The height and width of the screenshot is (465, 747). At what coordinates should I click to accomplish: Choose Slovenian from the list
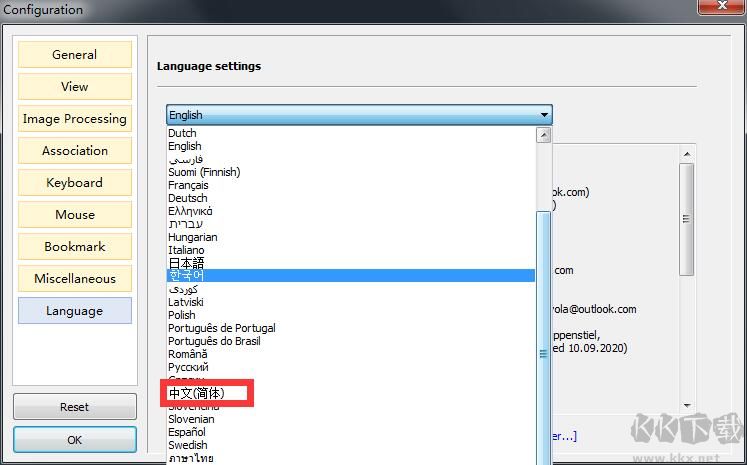[351, 419]
